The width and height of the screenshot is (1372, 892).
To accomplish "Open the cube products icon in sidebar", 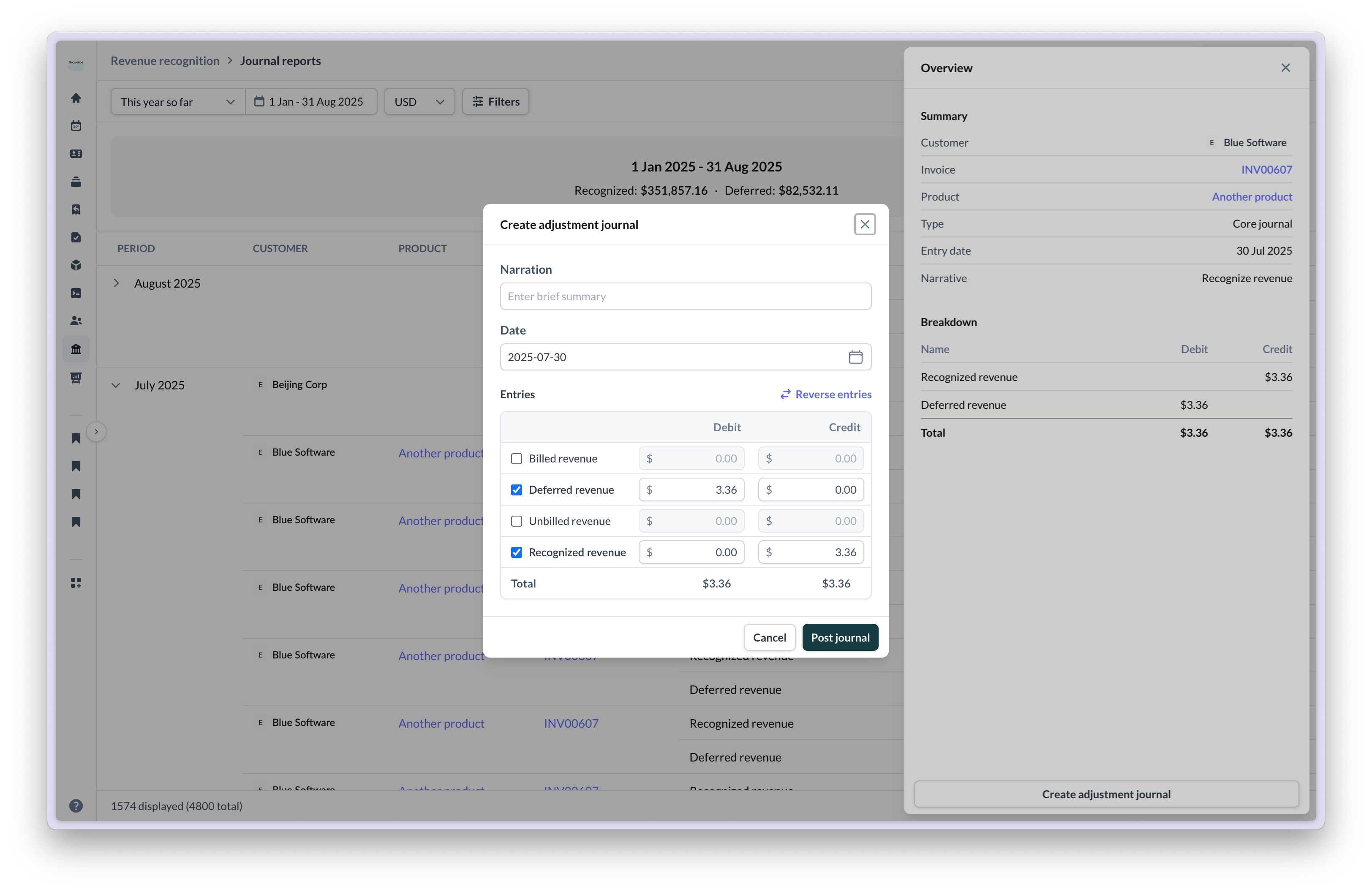I will pos(76,265).
